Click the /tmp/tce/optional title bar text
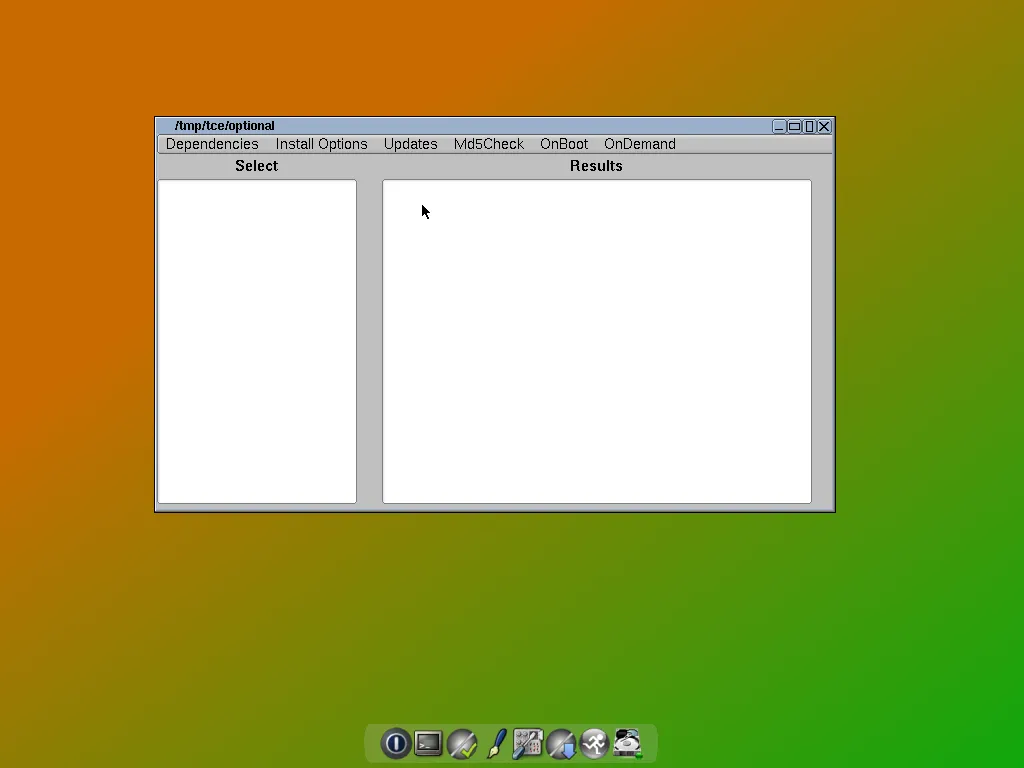Viewport: 1024px width, 768px height. [x=225, y=125]
